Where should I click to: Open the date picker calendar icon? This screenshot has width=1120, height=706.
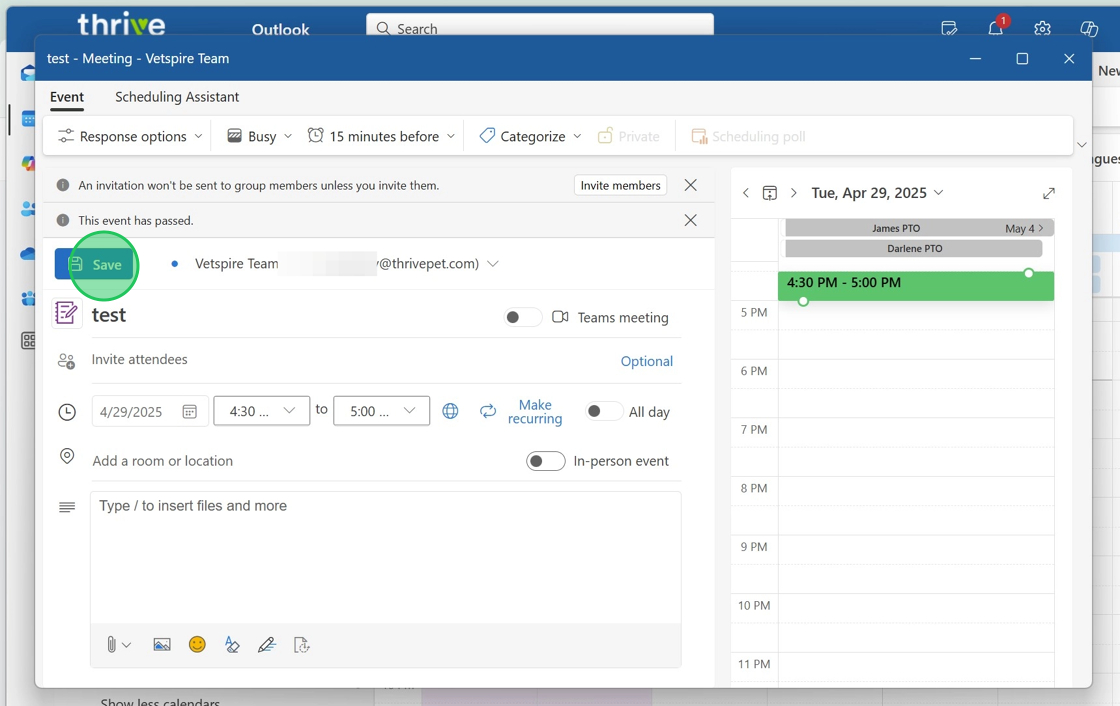190,411
